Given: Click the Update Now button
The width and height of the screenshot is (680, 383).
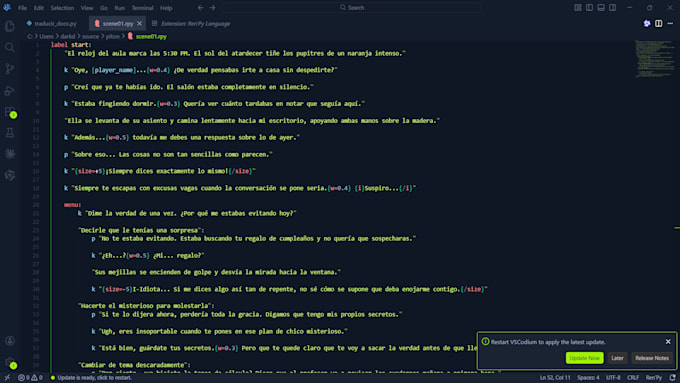Looking at the screenshot, I should pos(584,358).
